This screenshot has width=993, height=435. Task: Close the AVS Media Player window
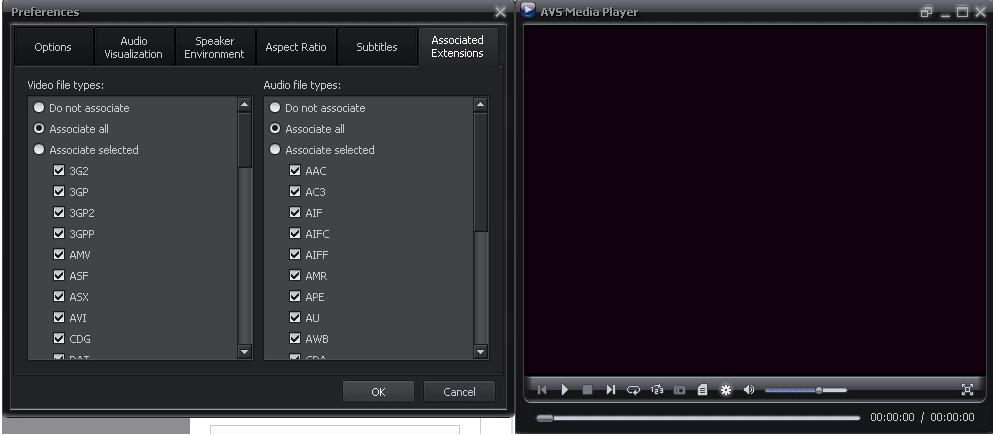point(980,12)
